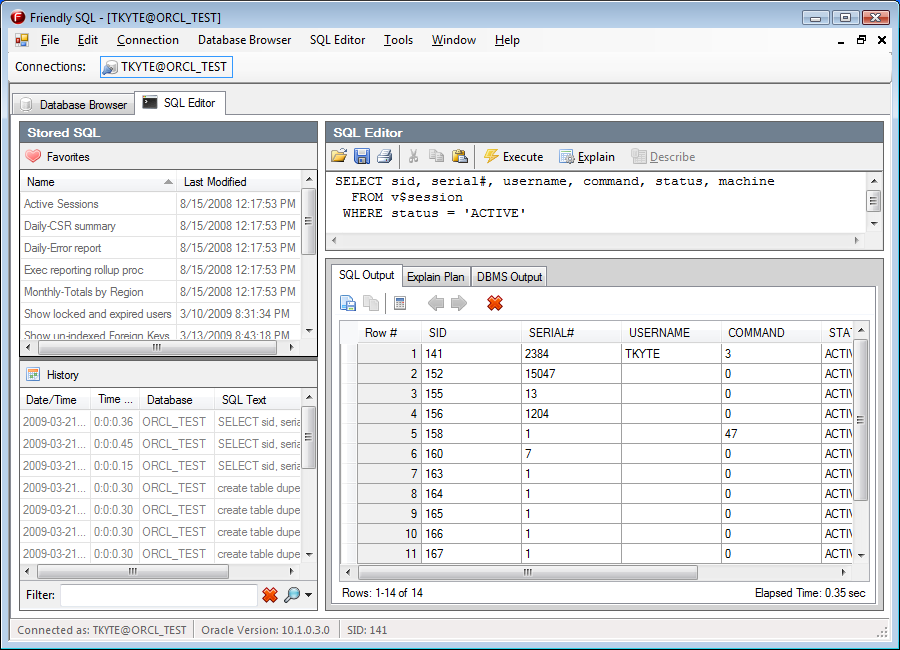Select the TKYTE username cell in results
The image size is (900, 650).
[x=671, y=354]
